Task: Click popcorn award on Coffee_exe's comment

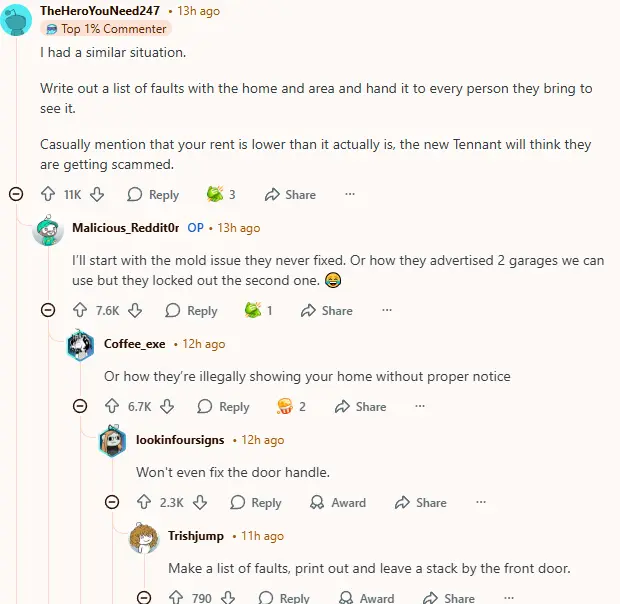Action: pos(285,407)
